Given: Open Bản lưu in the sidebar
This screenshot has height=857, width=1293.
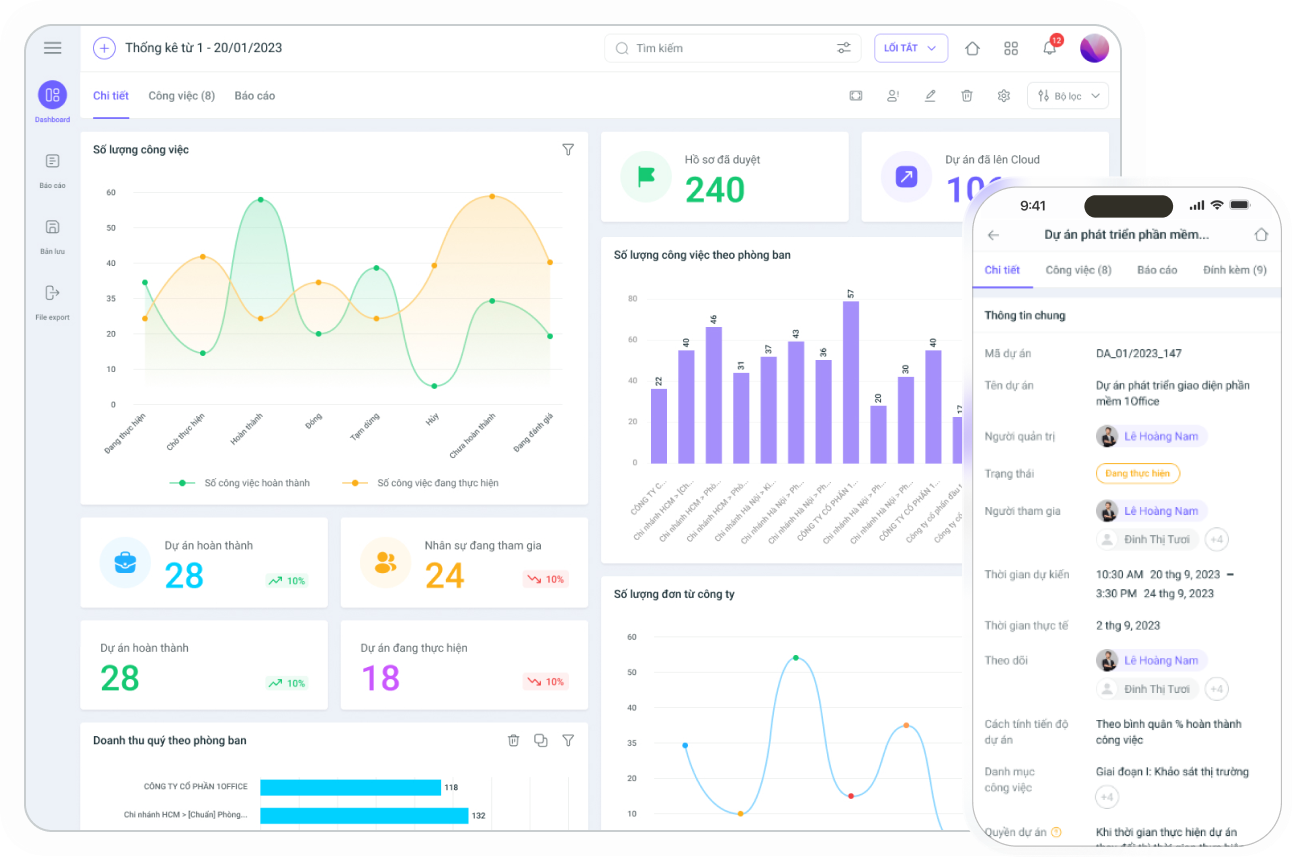Looking at the screenshot, I should [53, 228].
